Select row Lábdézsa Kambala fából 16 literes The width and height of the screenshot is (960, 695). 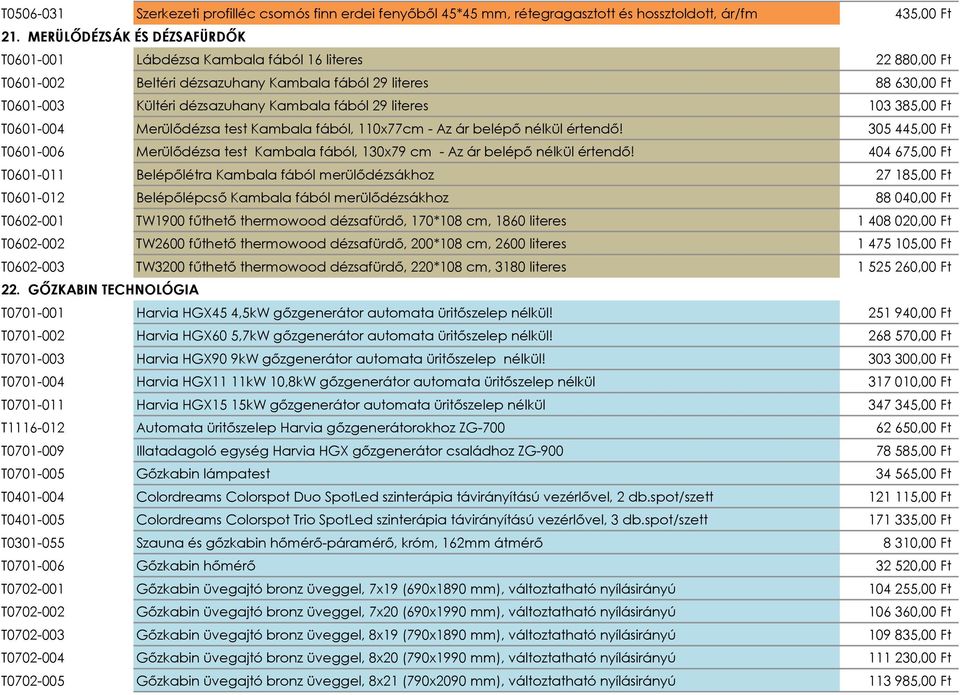pos(487,59)
